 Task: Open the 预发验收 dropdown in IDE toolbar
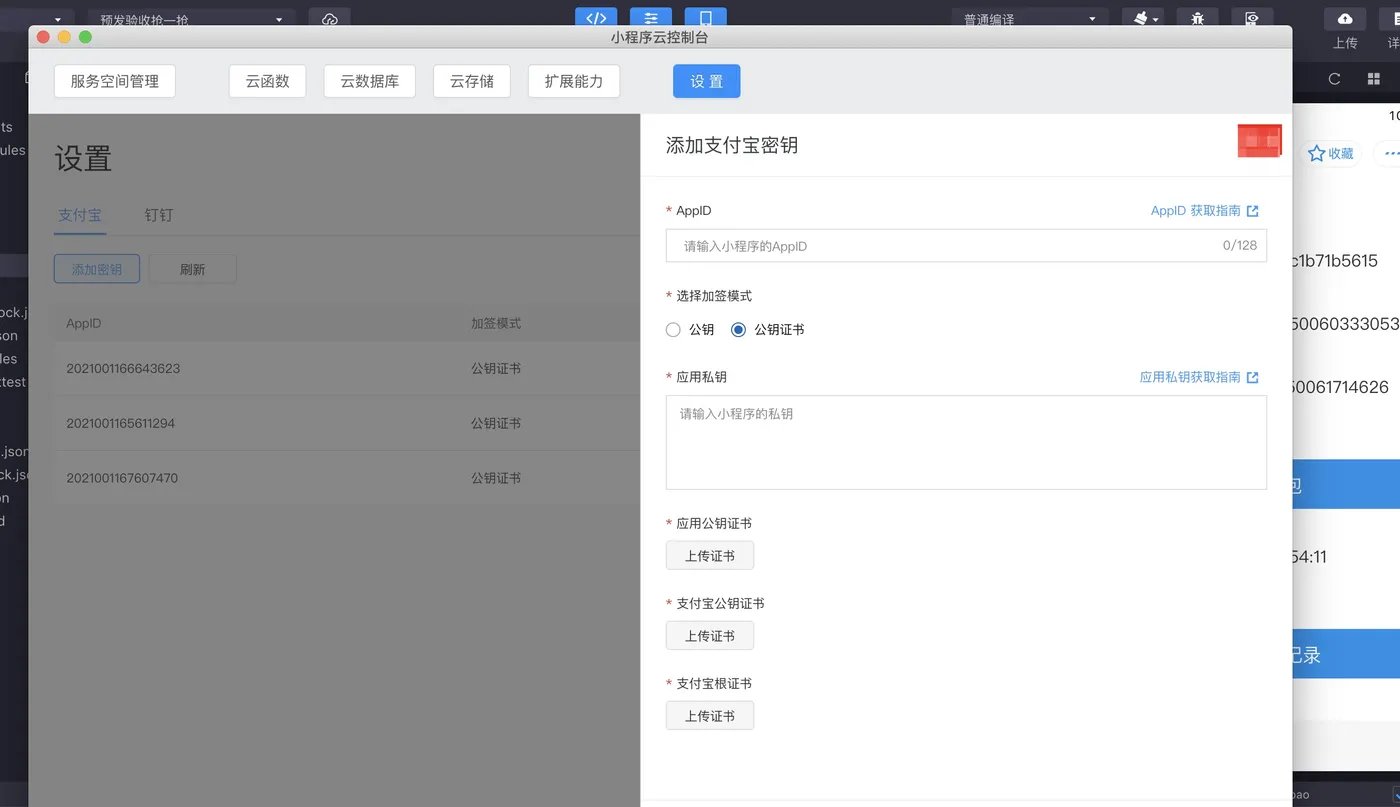tap(191, 18)
